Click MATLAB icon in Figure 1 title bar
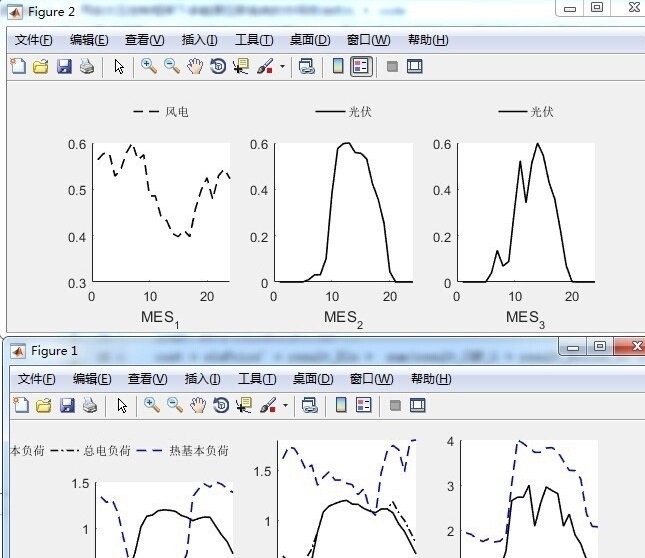Image resolution: width=645 pixels, height=558 pixels. (x=18, y=351)
